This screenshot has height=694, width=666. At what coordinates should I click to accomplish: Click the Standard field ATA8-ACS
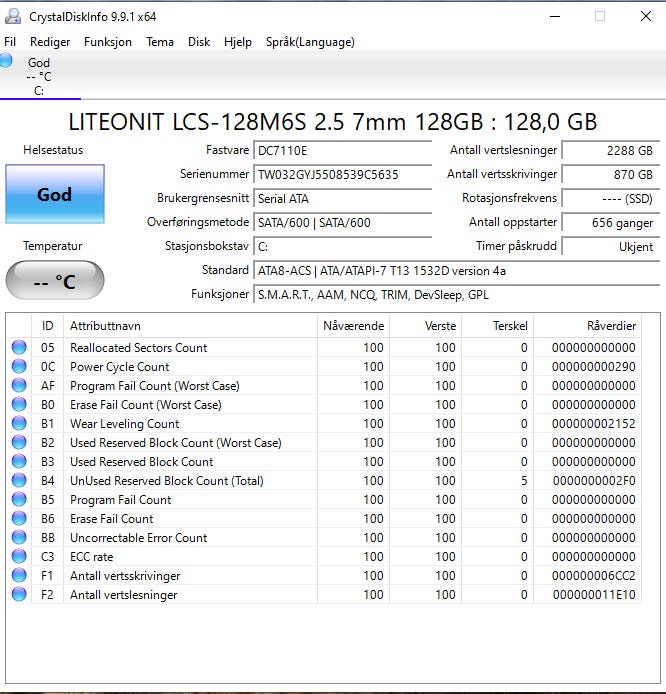(457, 270)
